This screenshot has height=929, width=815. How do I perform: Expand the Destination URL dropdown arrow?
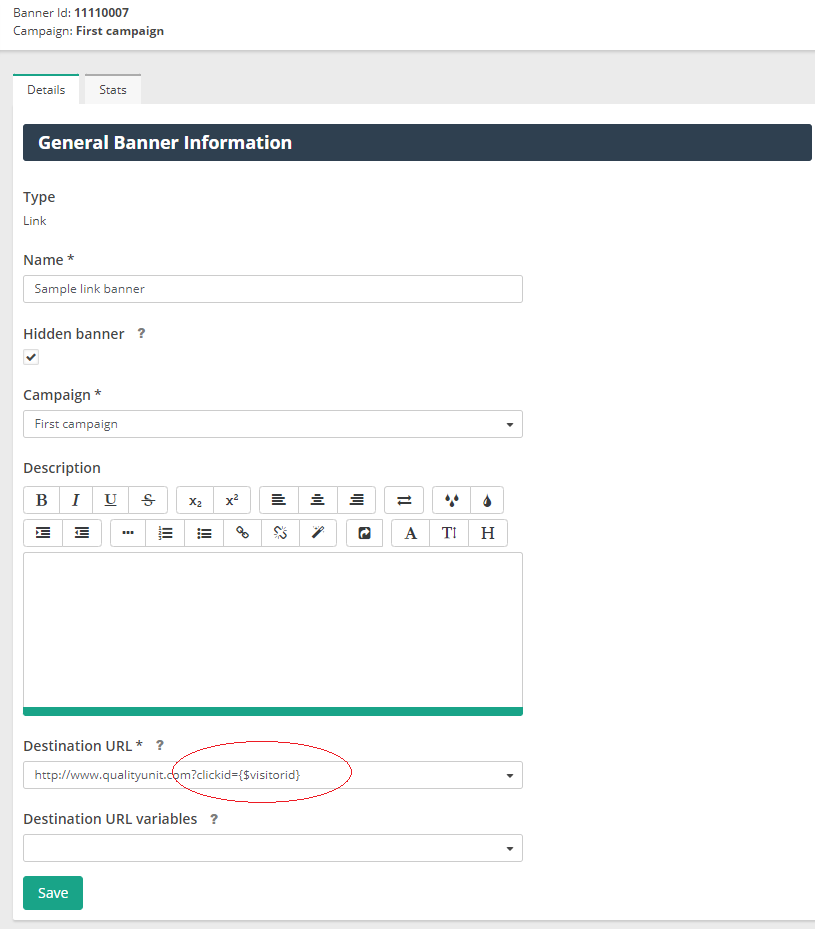(509, 775)
